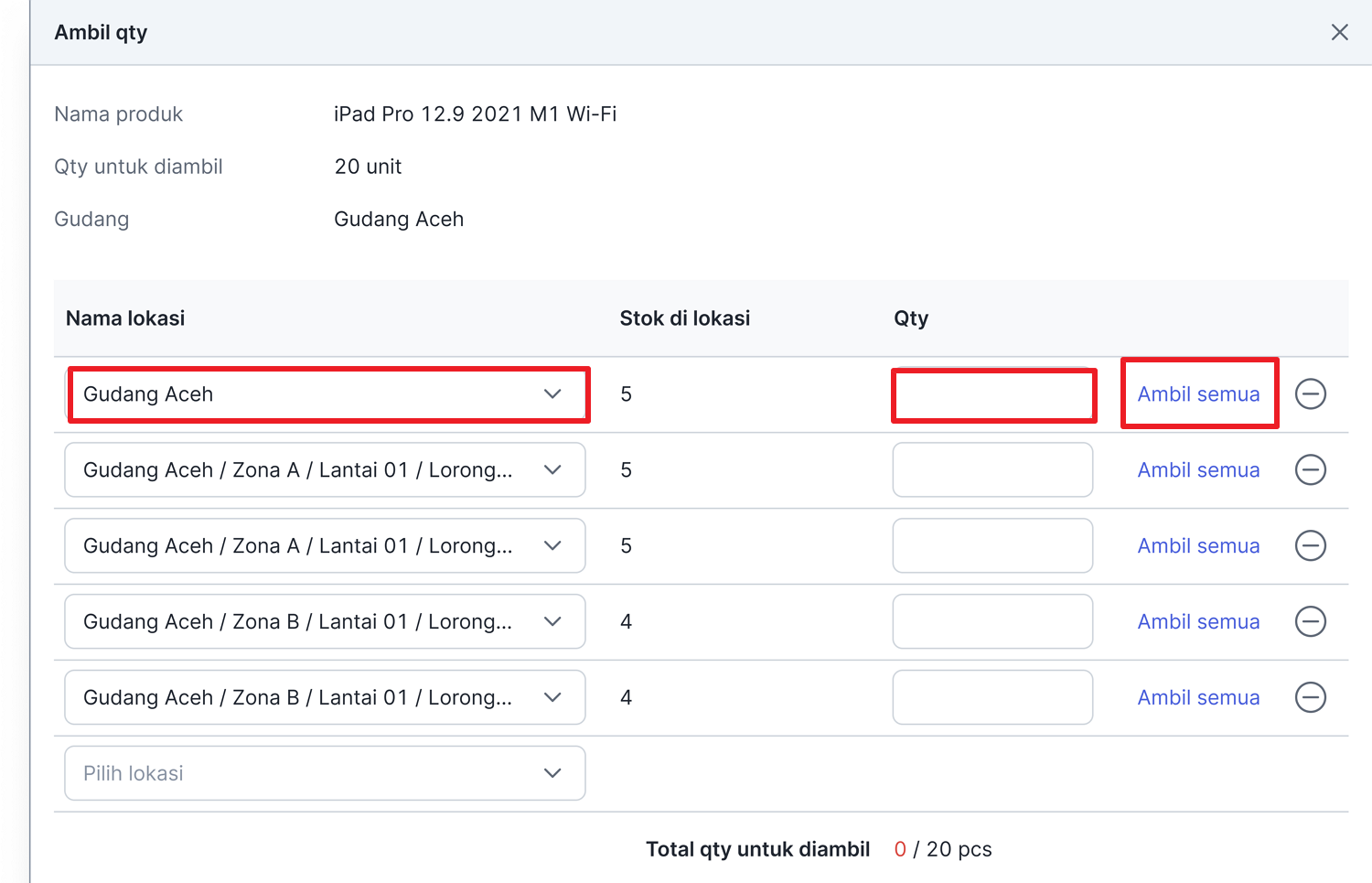The image size is (1372, 883).
Task: Click Ambil semua for the second Zona A row
Action: [x=1198, y=546]
